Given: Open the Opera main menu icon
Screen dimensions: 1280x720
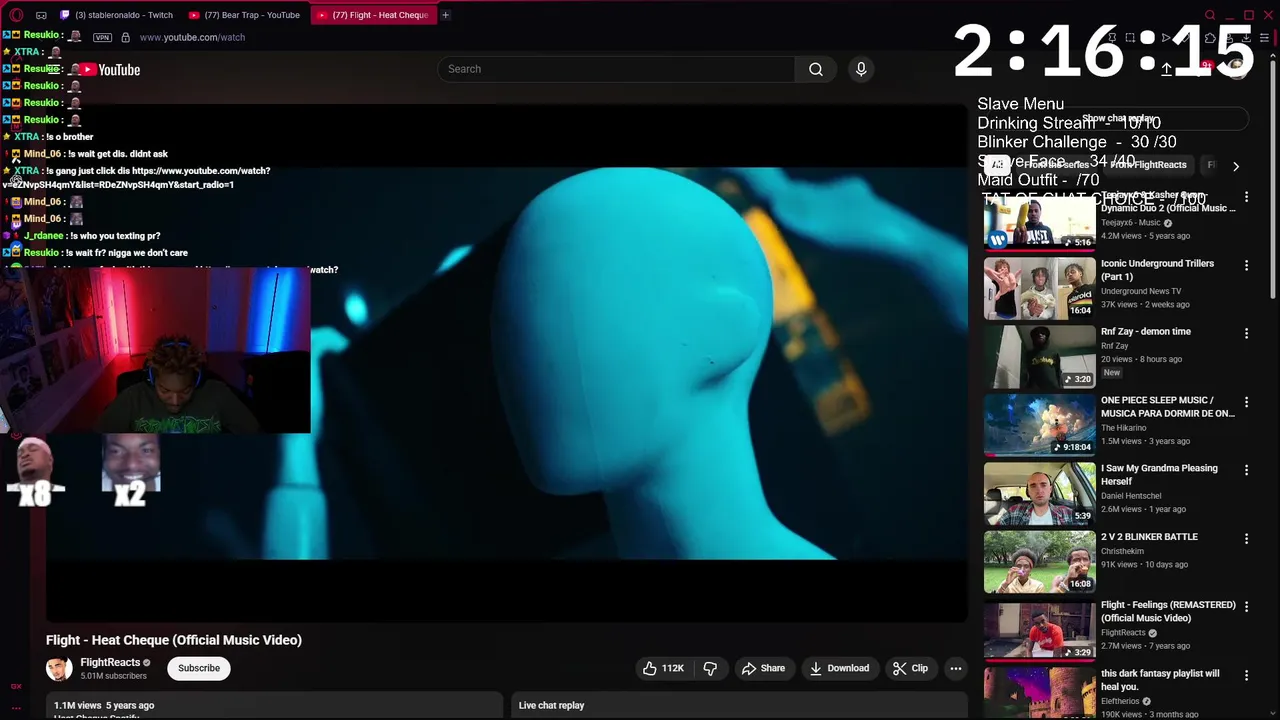Looking at the screenshot, I should (x=16, y=15).
